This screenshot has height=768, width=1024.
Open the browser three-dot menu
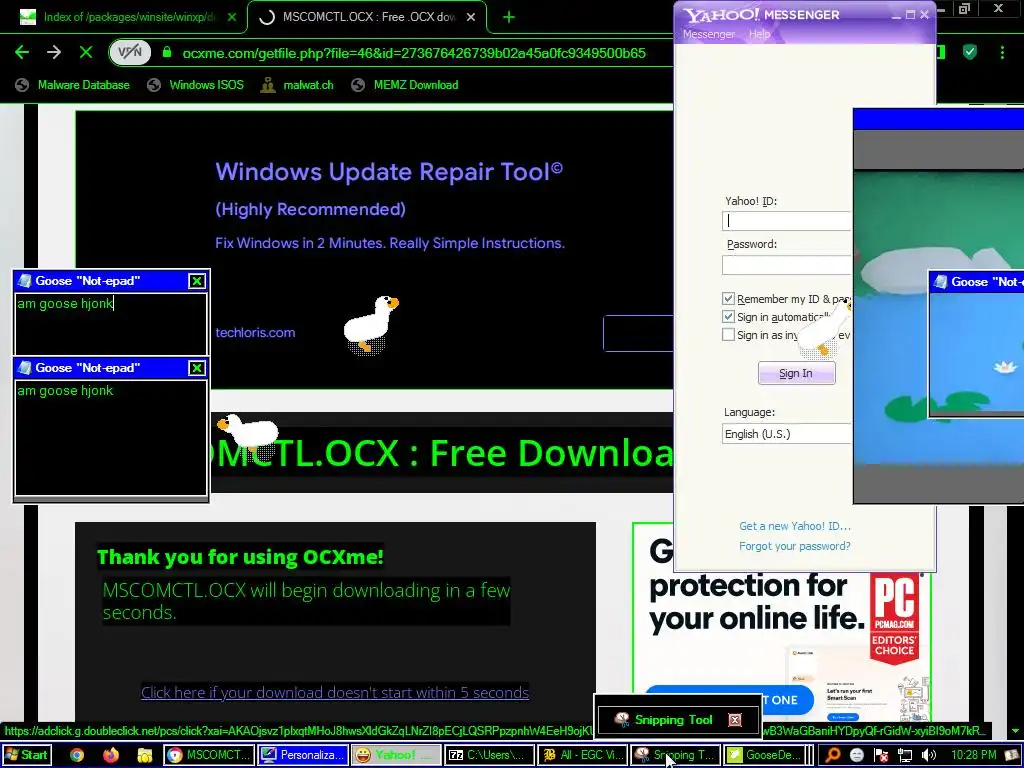coord(1002,52)
